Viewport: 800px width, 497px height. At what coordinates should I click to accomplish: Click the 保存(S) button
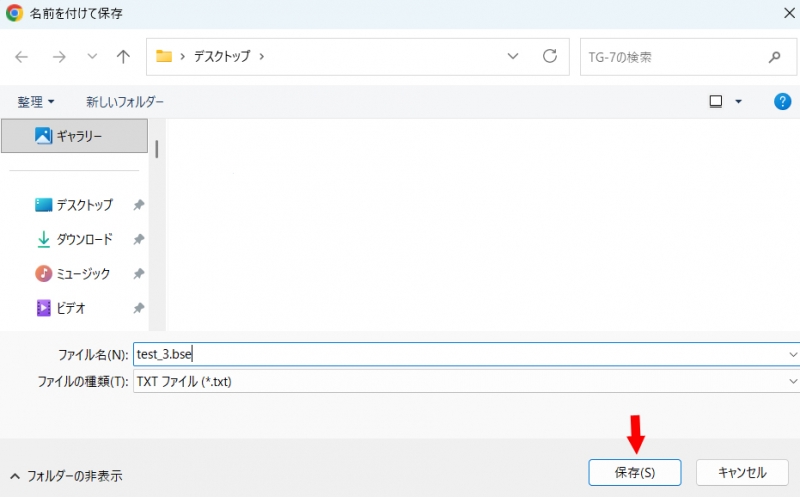(x=635, y=472)
